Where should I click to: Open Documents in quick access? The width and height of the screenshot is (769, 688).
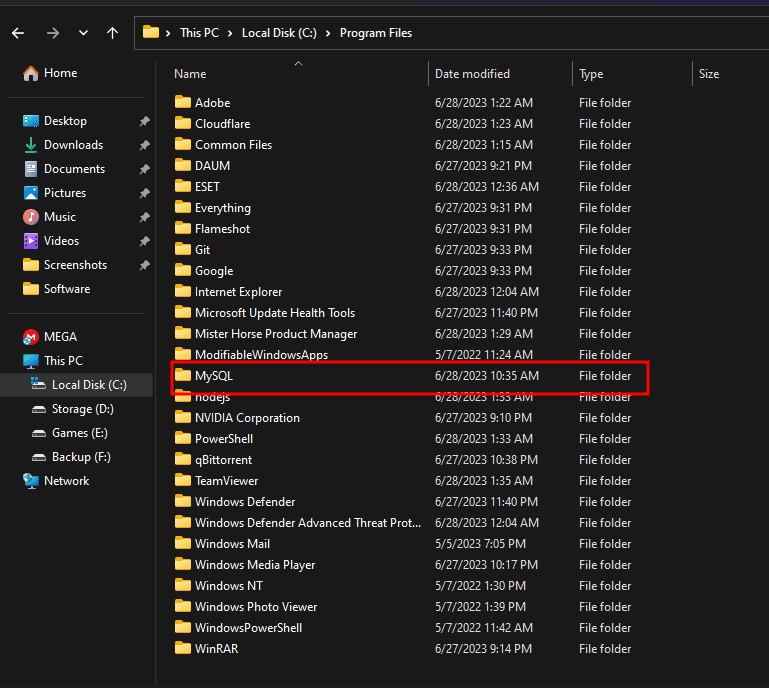click(64, 169)
